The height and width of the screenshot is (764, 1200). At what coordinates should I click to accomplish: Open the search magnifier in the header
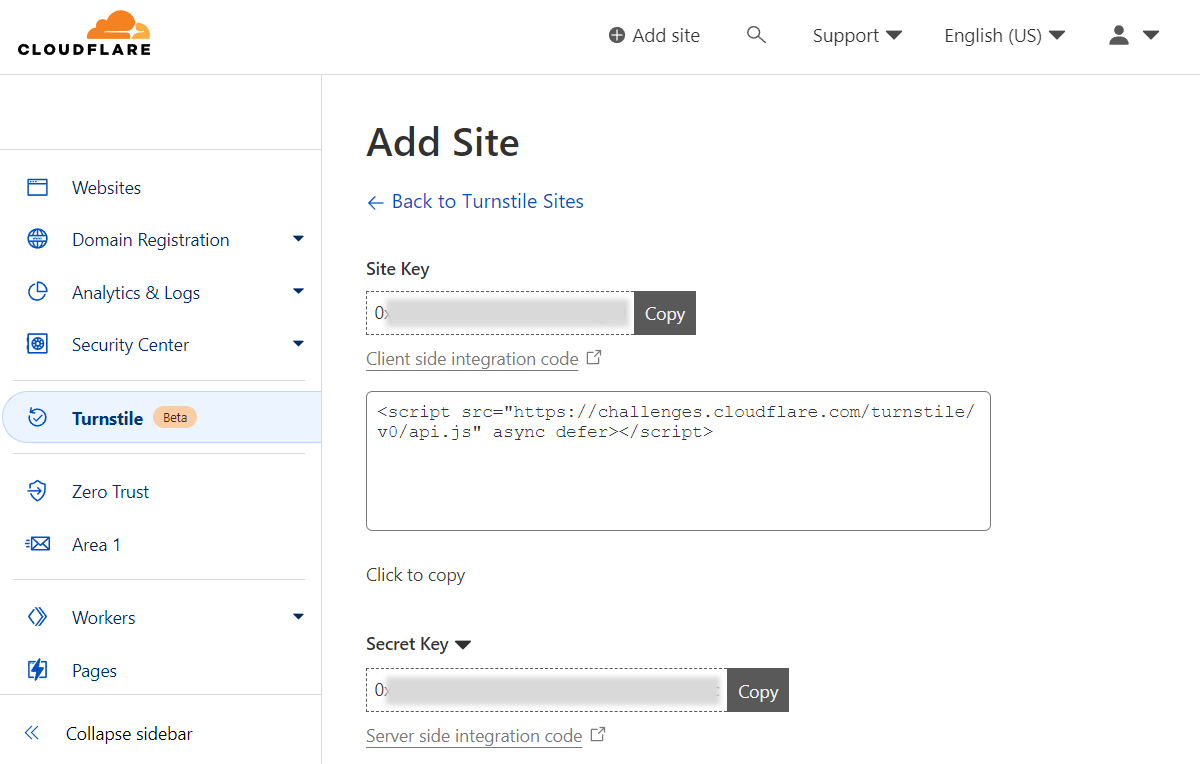(x=757, y=34)
